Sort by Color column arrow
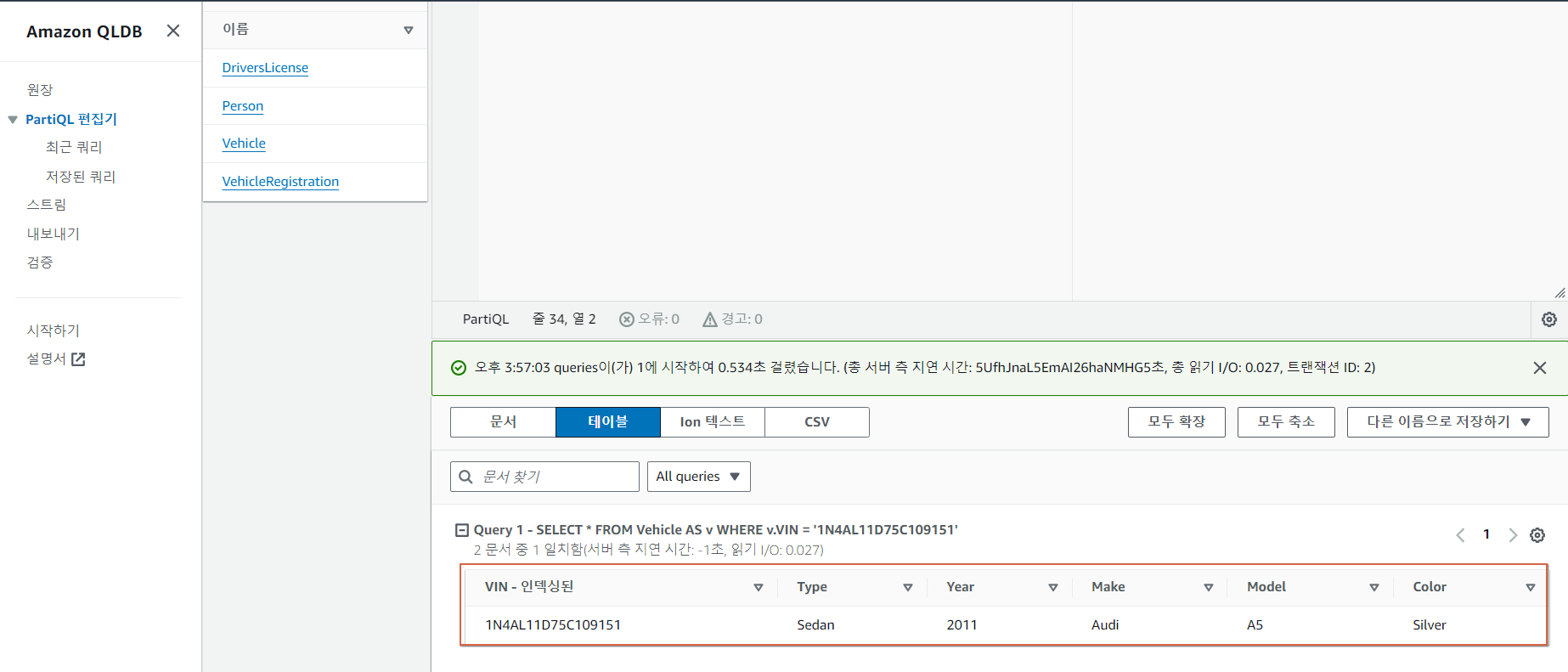 (x=1531, y=588)
